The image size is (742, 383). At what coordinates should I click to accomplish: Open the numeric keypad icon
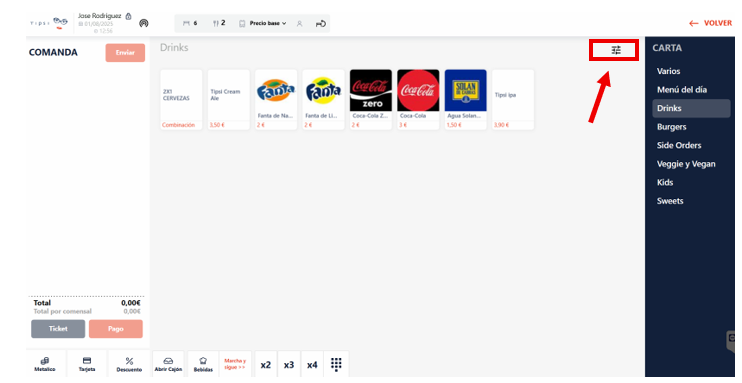point(336,364)
